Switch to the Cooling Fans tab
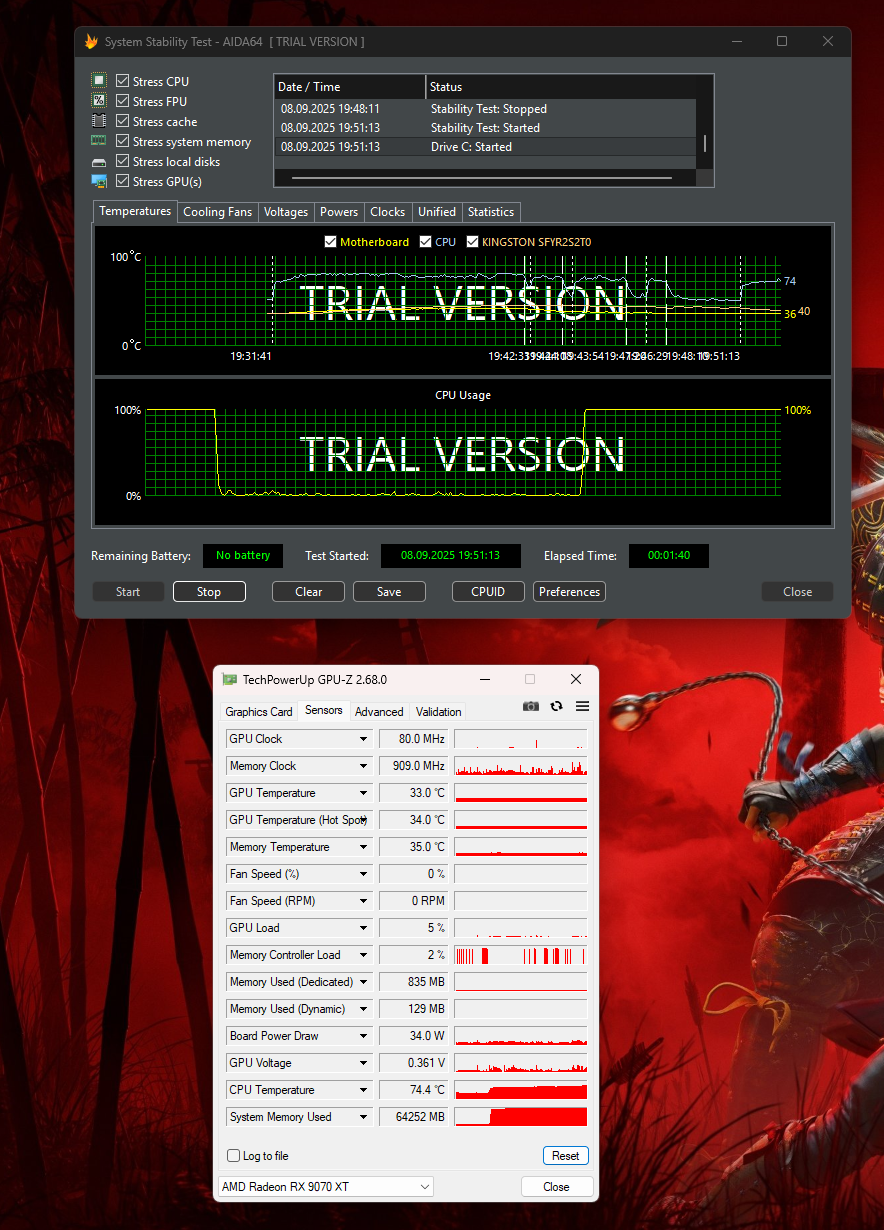Screen dimensions: 884x1230 pos(218,212)
